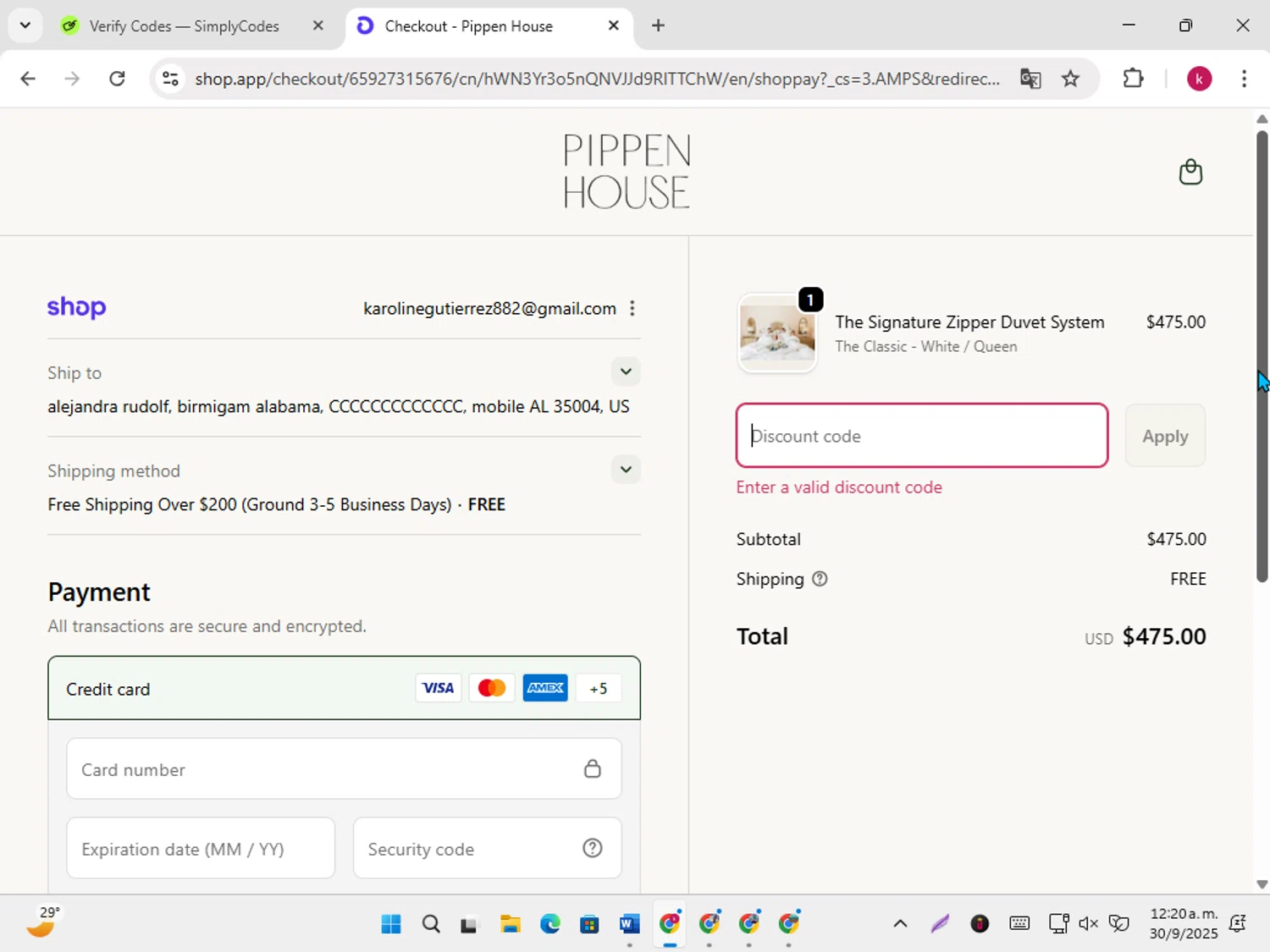Click the Mastercard logo
This screenshot has height=952, width=1270.
[492, 688]
